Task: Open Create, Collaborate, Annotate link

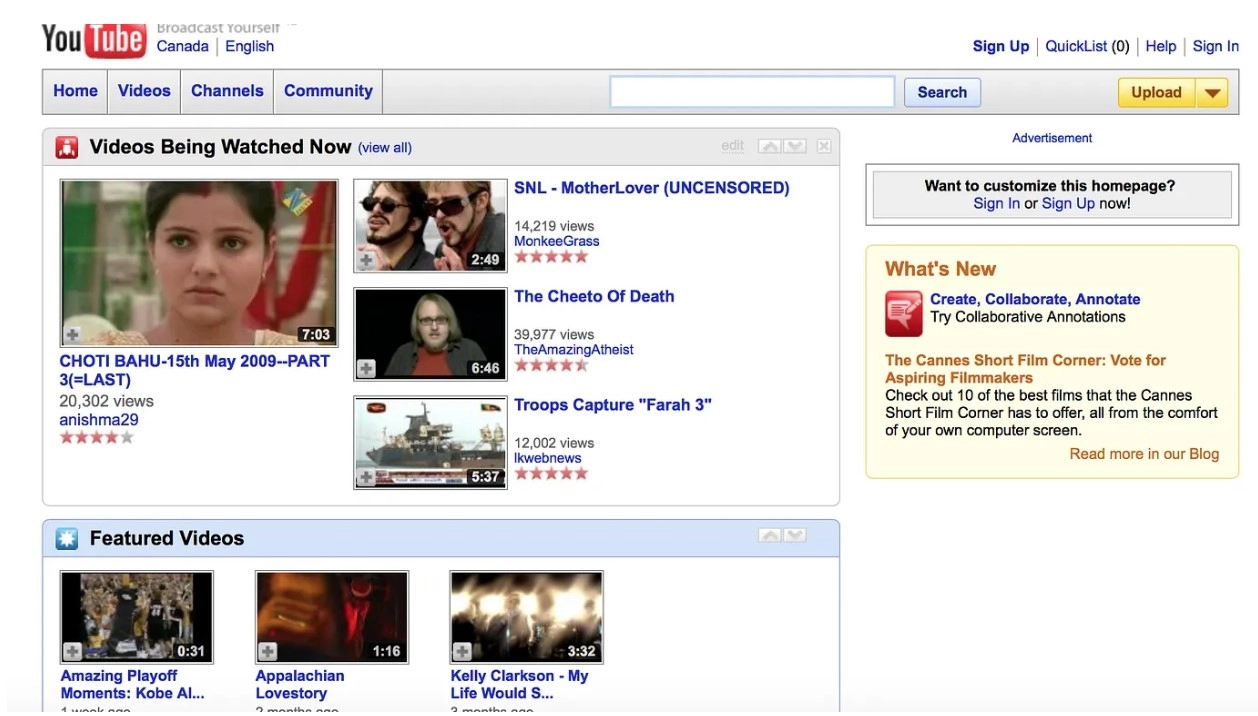Action: click(1035, 299)
